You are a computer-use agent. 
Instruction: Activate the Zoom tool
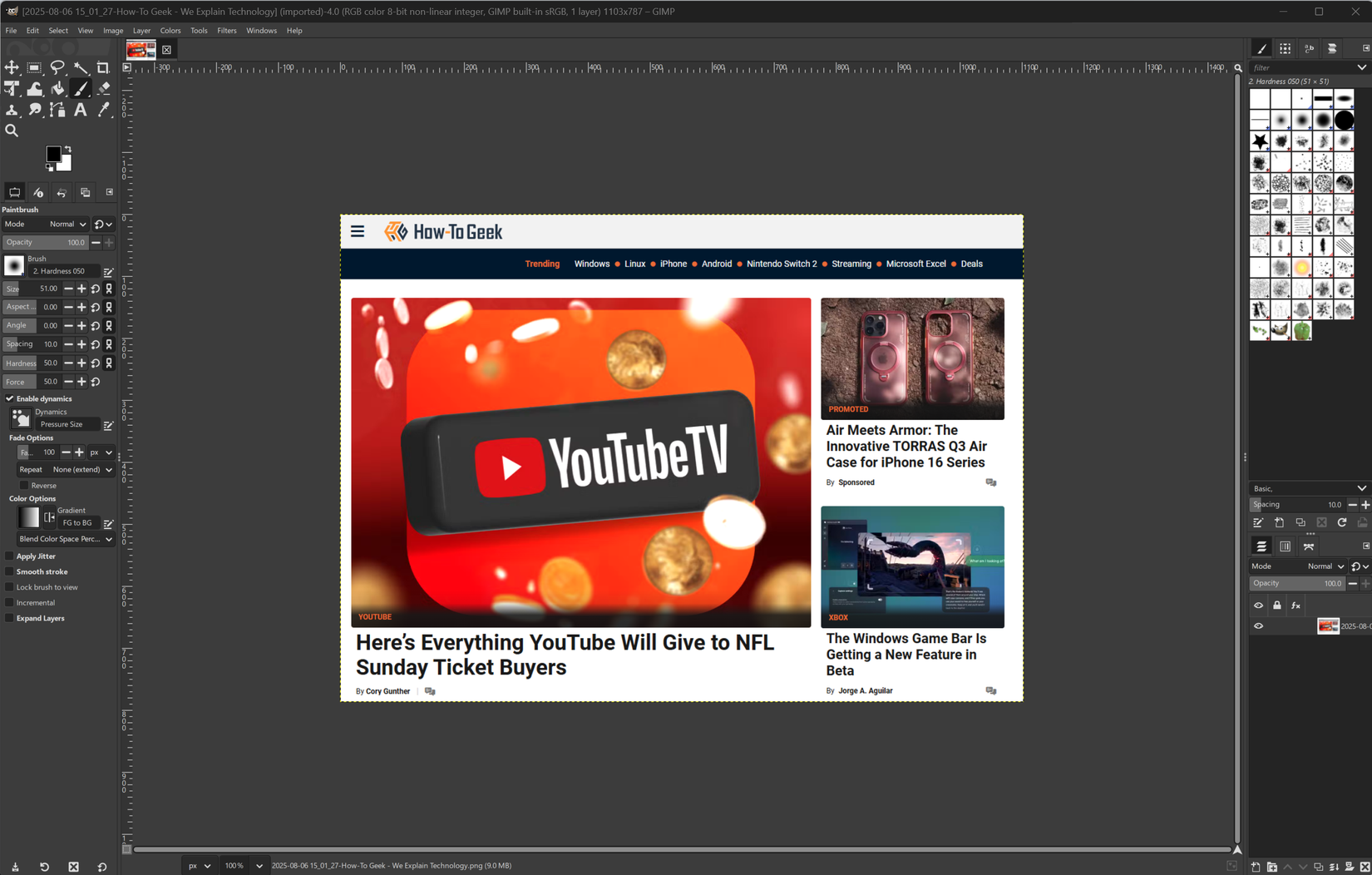pos(12,131)
